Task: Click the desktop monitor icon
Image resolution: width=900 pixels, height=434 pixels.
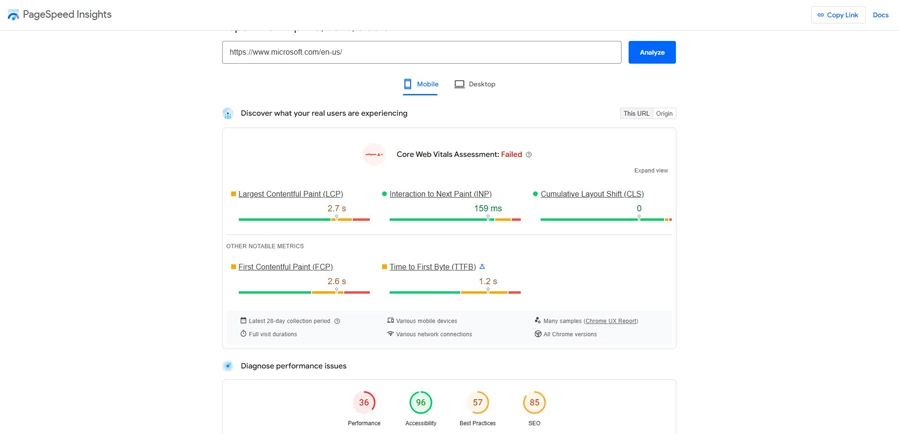Action: (x=459, y=84)
